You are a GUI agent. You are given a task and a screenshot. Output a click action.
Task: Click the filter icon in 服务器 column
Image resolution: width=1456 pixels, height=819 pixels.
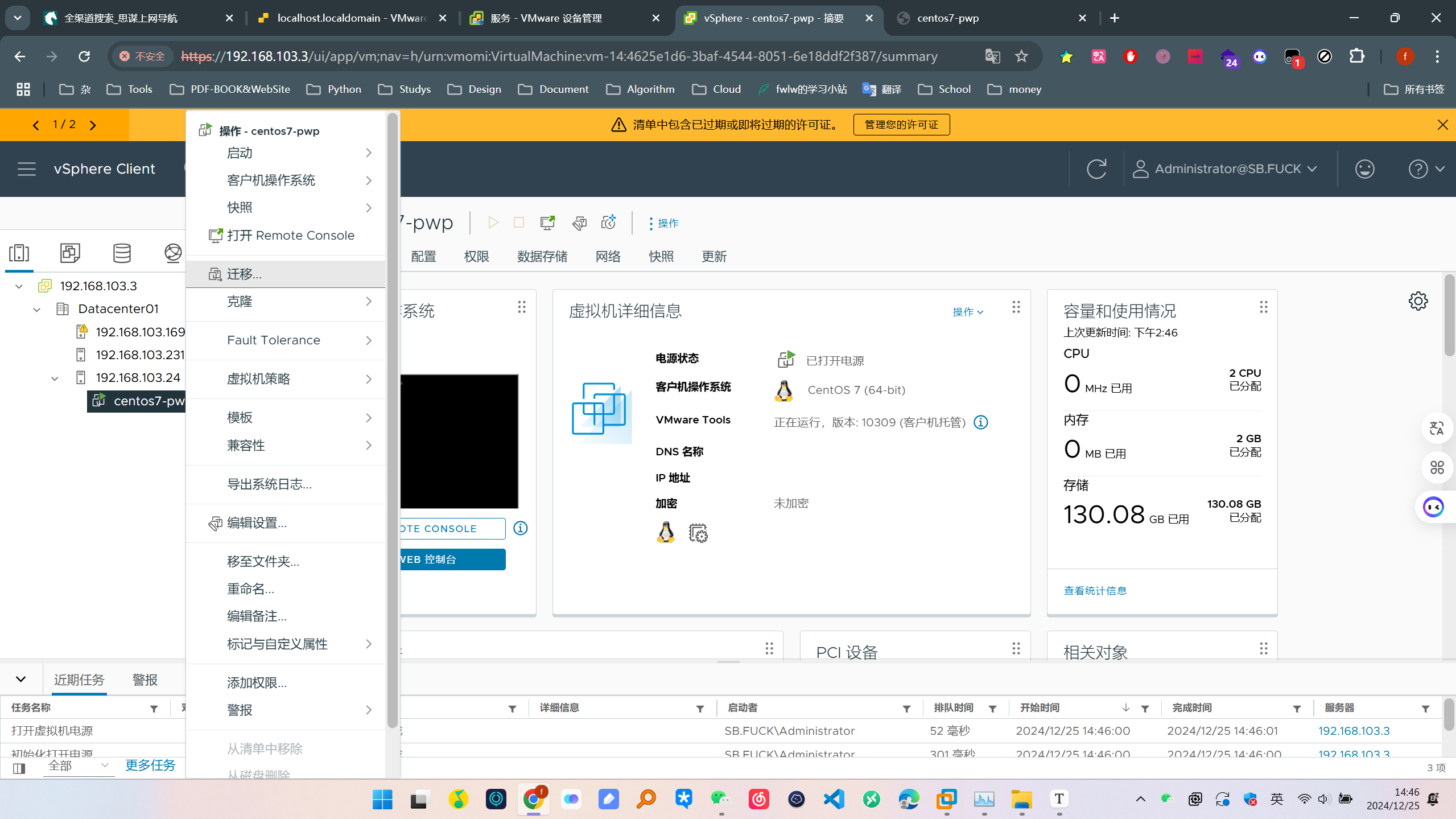coord(1425,709)
